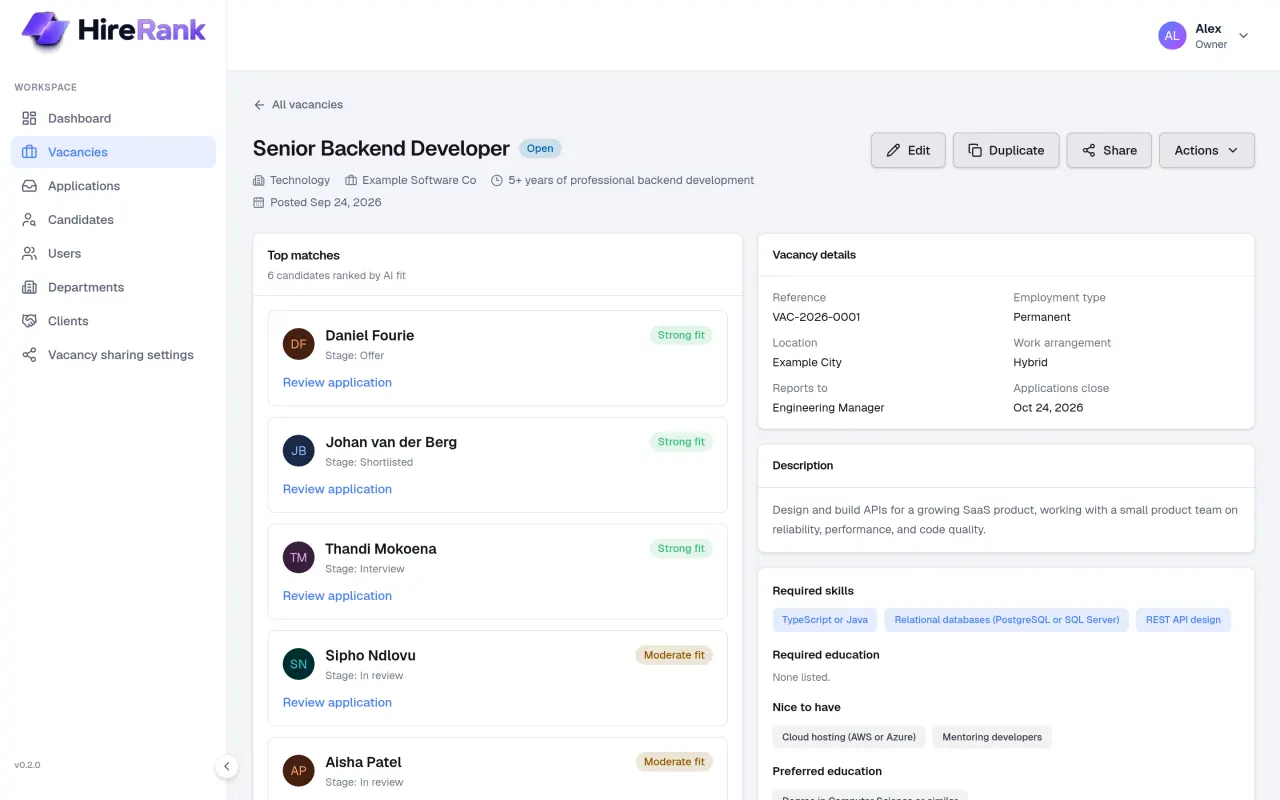The image size is (1280, 800).
Task: Open Users in the sidebar
Action: pyautogui.click(x=113, y=254)
